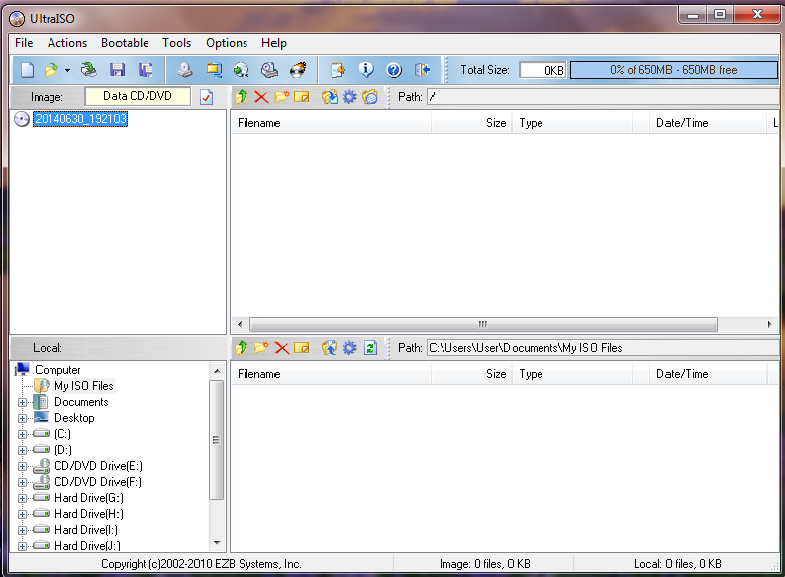Expand the Hard Drive(H:) node
The width and height of the screenshot is (785, 577).
(23, 514)
